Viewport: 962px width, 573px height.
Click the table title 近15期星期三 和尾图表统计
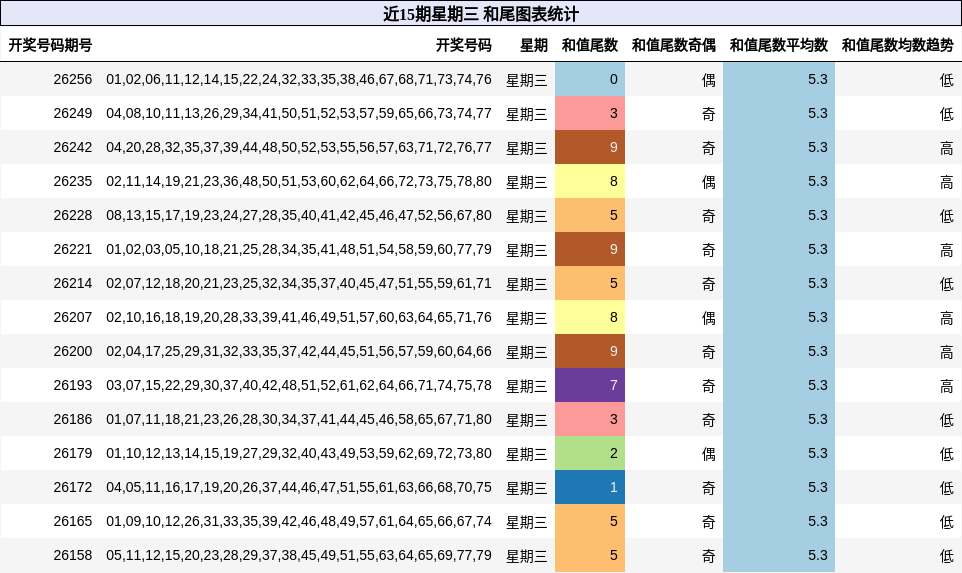(x=481, y=14)
